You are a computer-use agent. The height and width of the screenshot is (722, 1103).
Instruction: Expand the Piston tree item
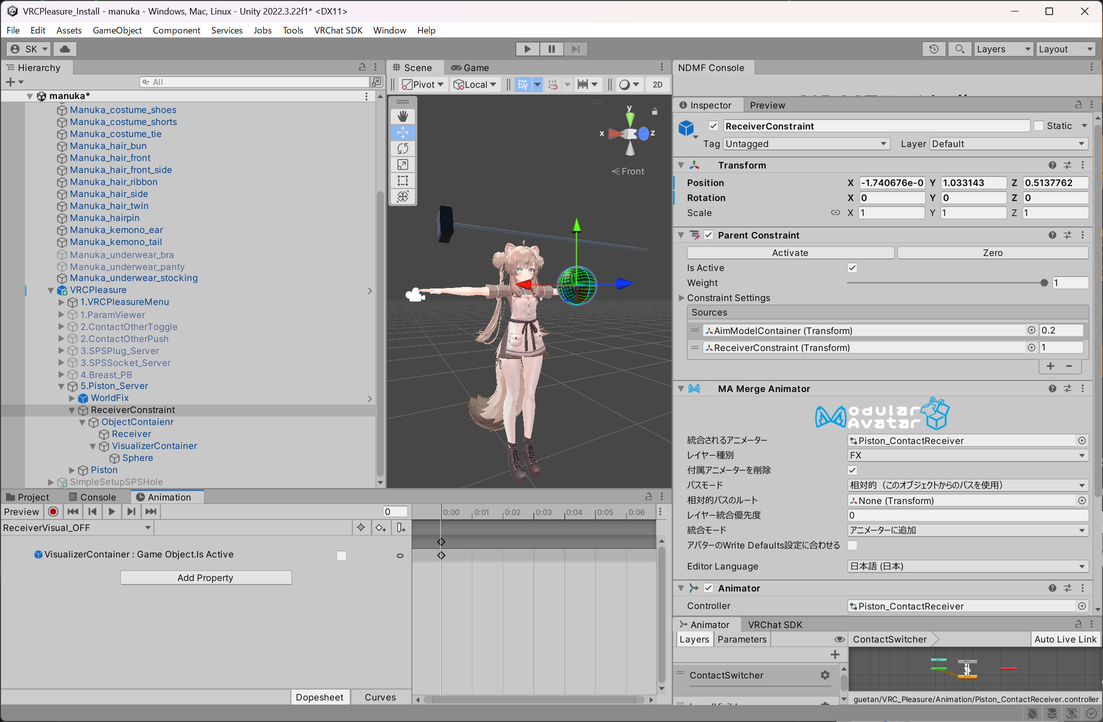pyautogui.click(x=72, y=470)
